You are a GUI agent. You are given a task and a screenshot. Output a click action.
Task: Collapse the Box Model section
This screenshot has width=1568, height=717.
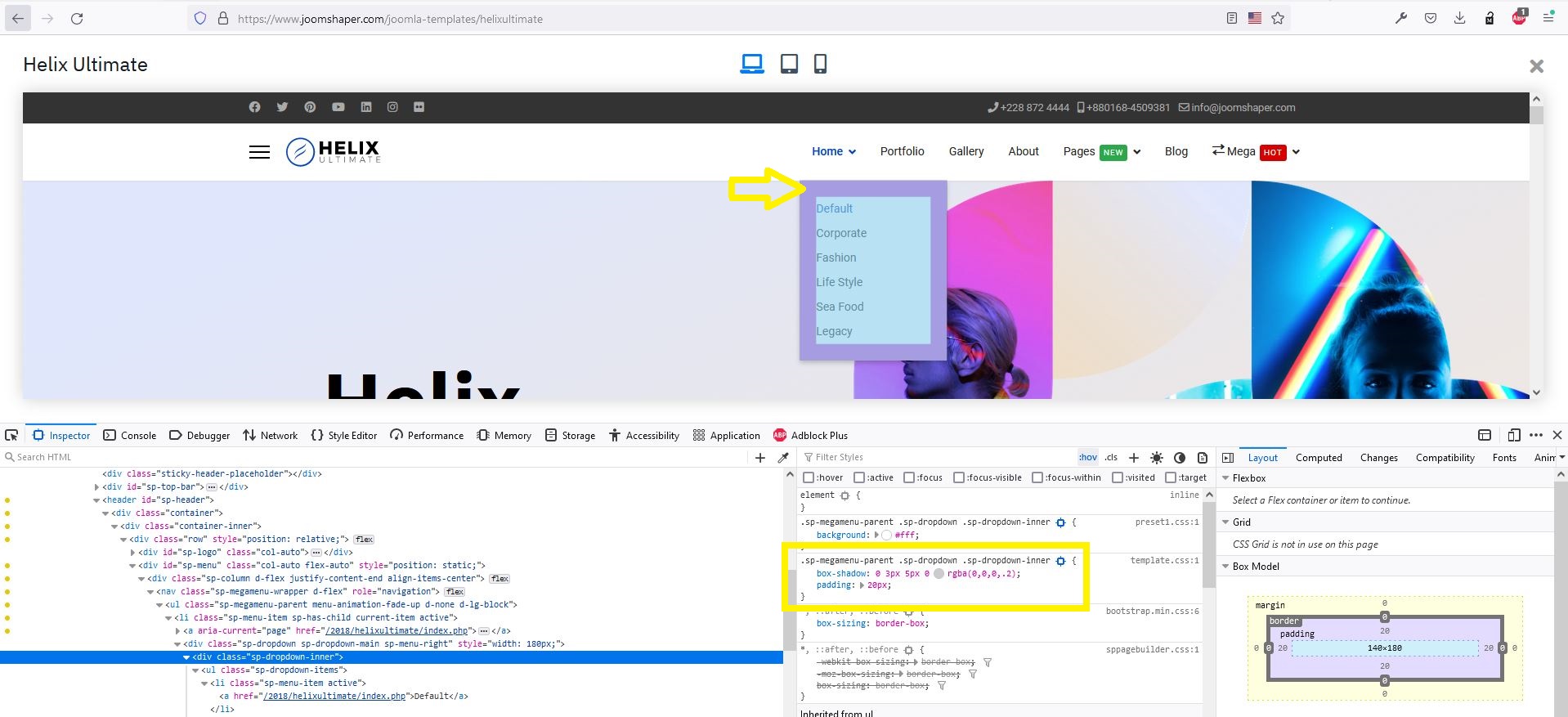tap(1225, 566)
